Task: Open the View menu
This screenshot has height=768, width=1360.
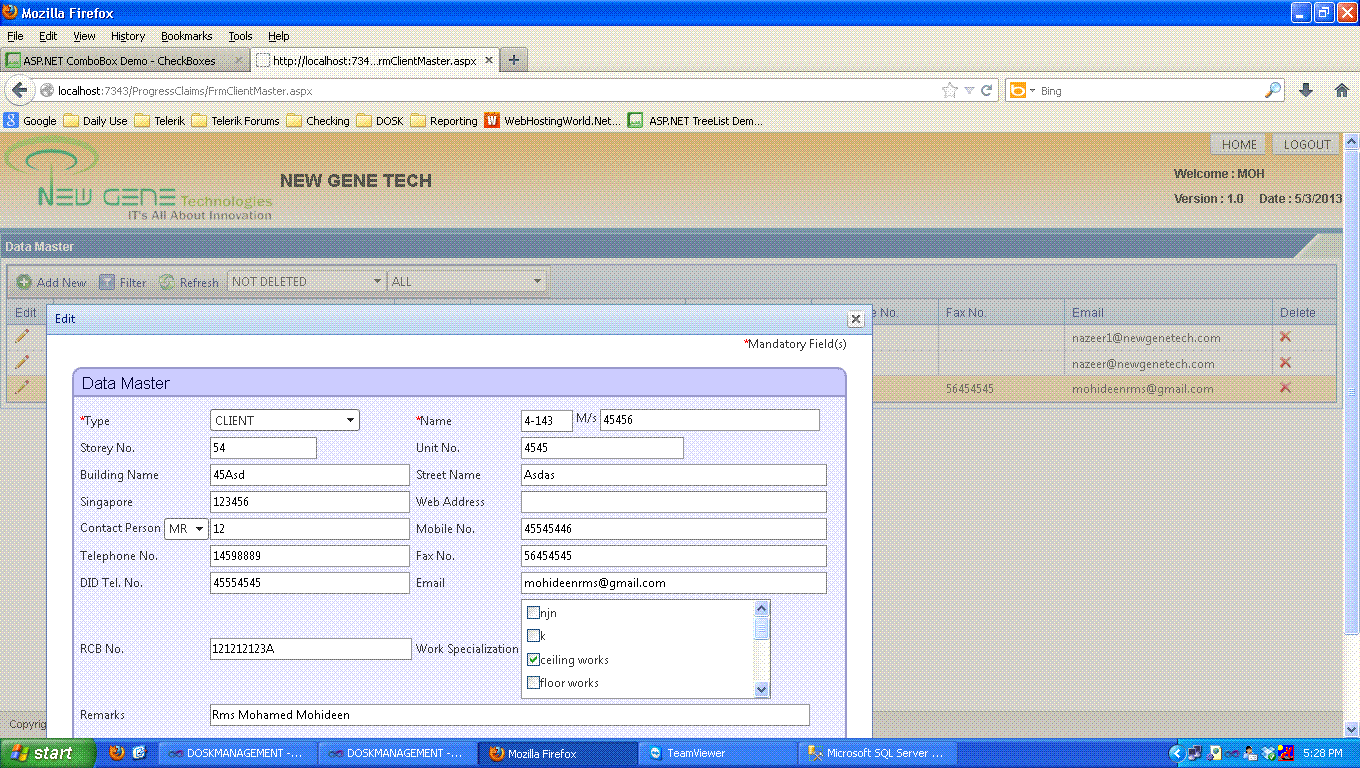Action: click(84, 36)
